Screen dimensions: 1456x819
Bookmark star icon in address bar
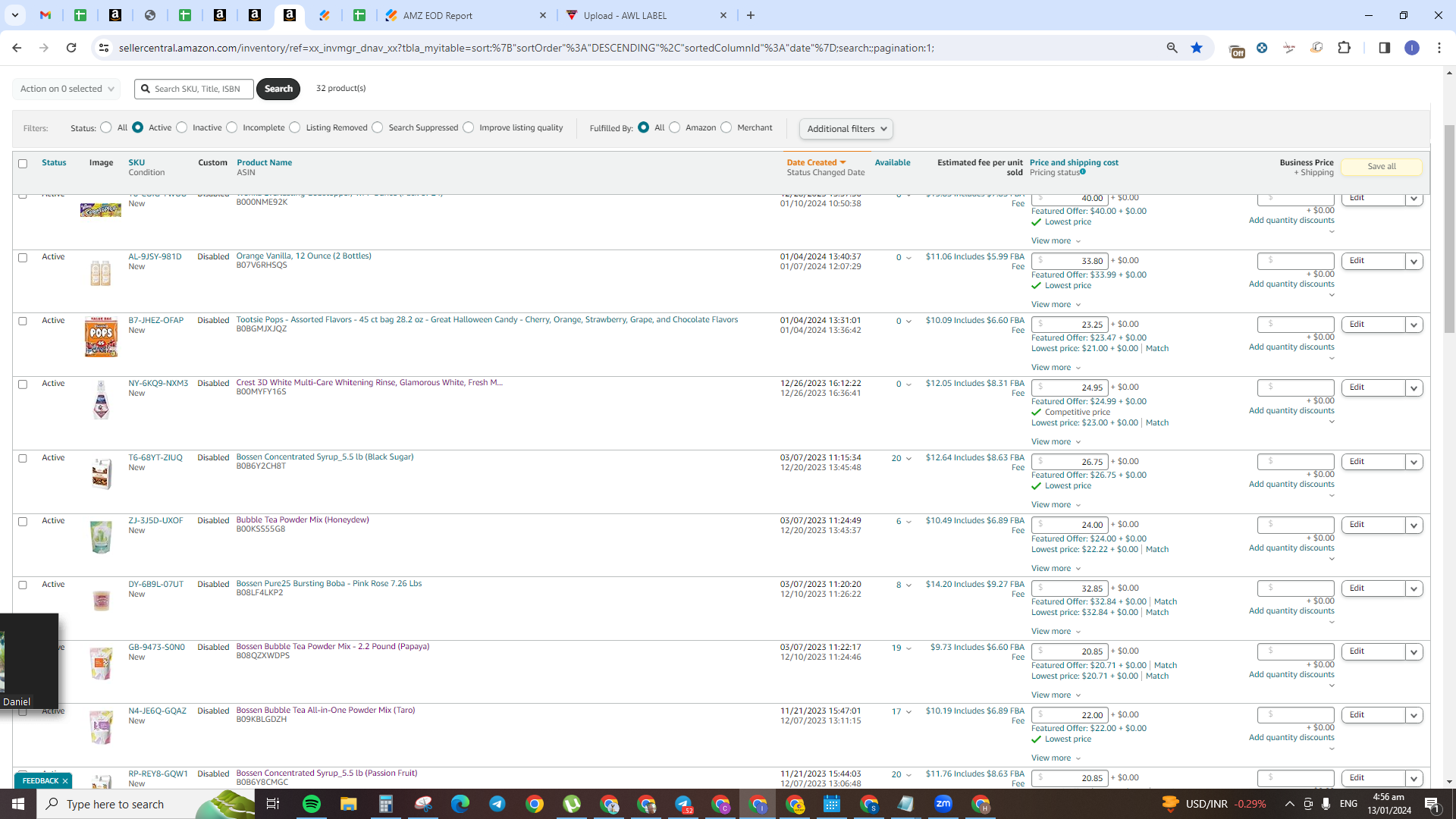[x=1197, y=48]
